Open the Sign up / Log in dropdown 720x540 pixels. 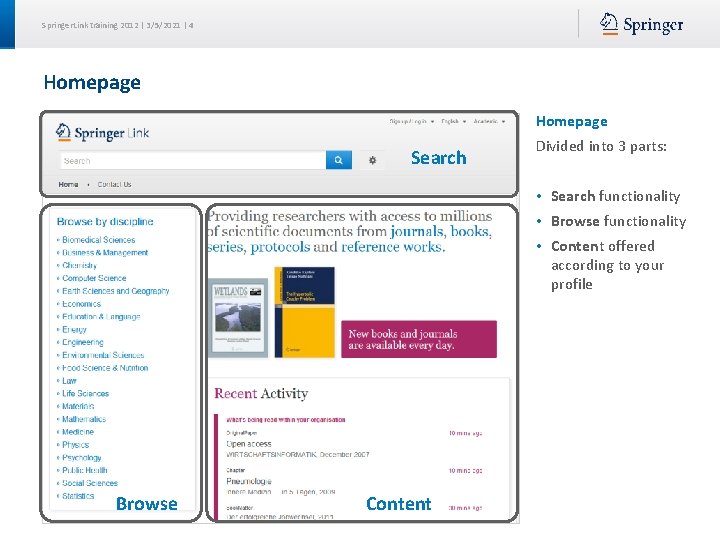point(412,121)
